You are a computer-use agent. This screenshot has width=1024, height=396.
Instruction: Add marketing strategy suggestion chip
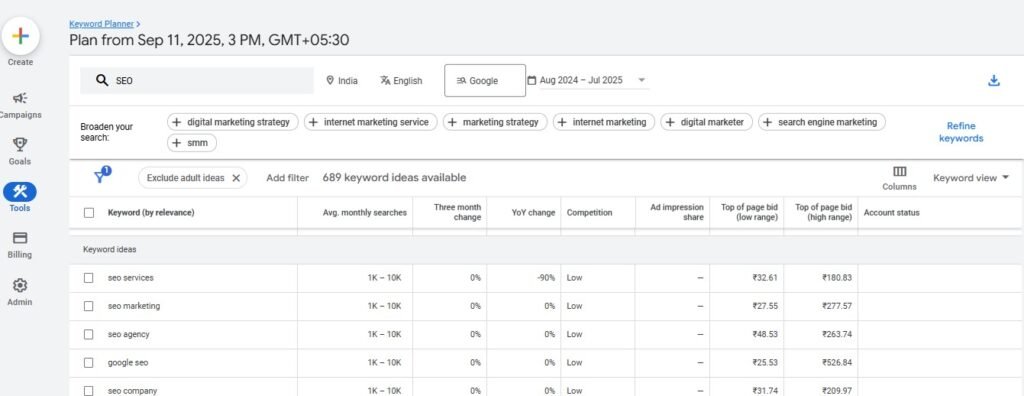(495, 122)
